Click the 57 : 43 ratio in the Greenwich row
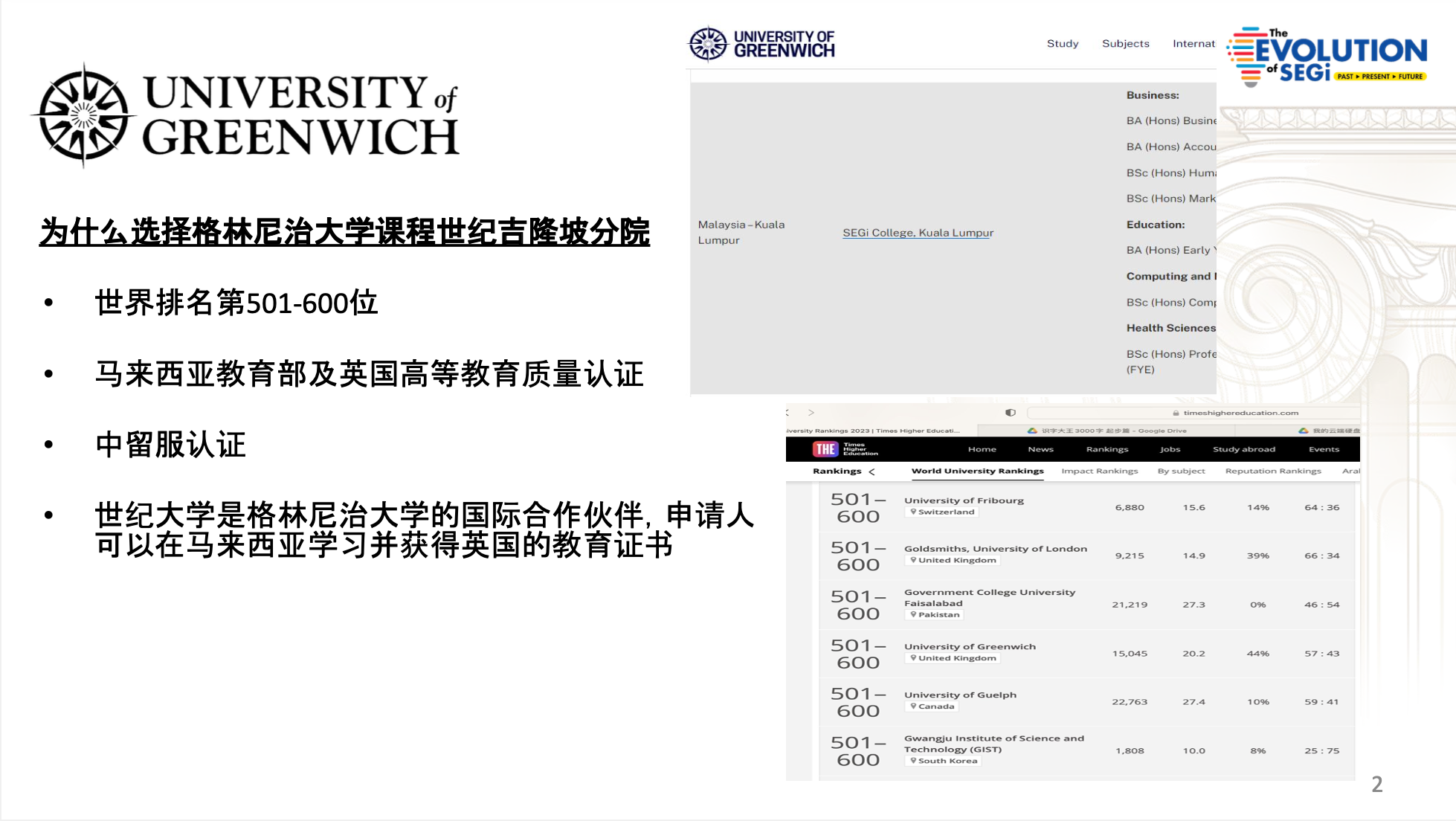Image resolution: width=1456 pixels, height=821 pixels. (1321, 654)
